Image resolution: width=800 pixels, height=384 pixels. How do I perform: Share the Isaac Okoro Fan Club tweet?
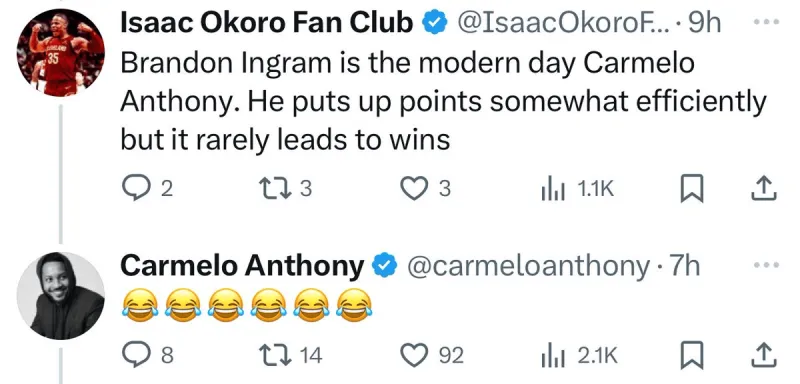coord(764,189)
